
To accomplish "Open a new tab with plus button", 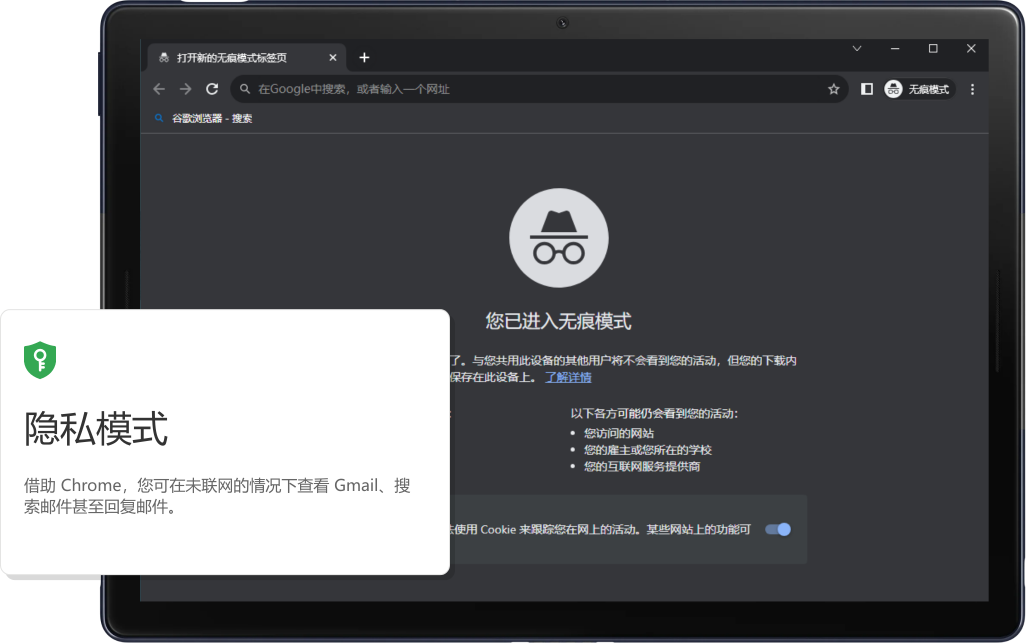I will 364,58.
